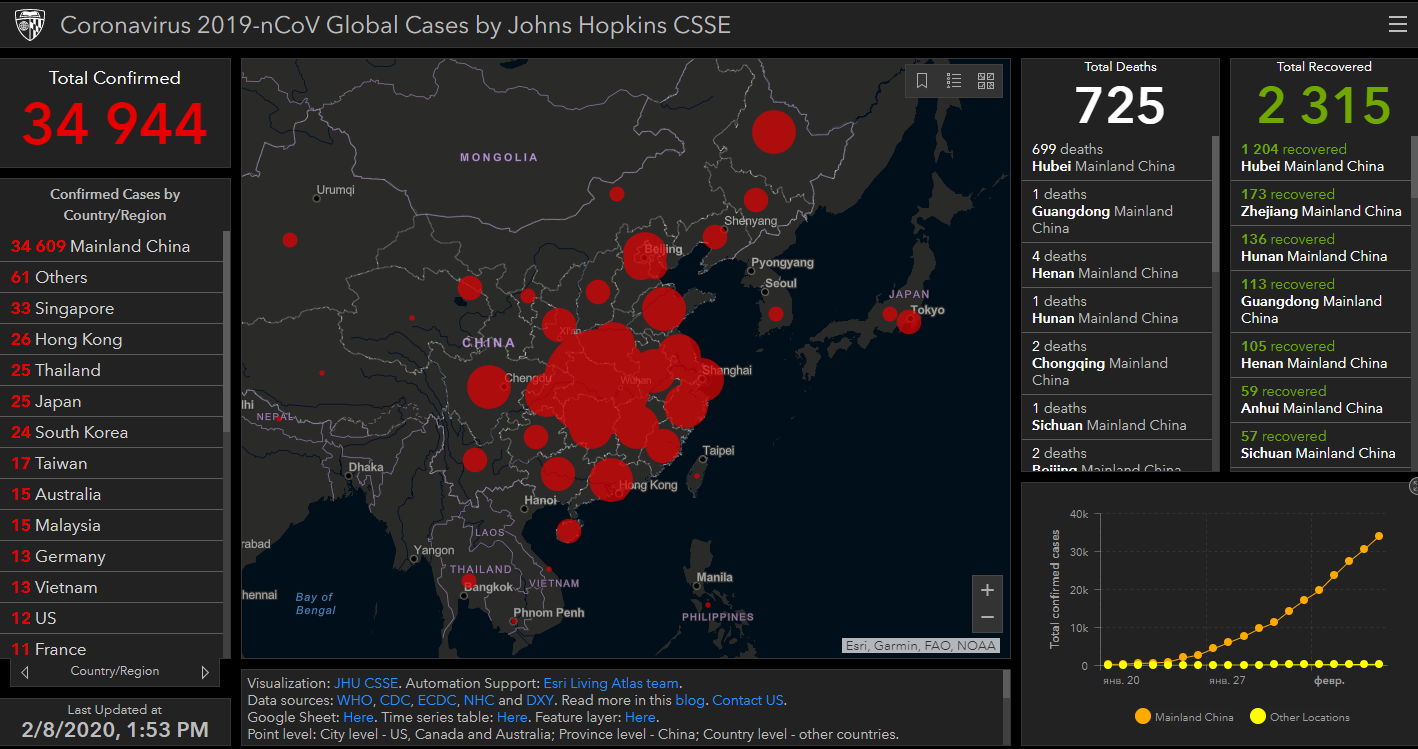Zoom out on the map
The image size is (1418, 749).
(x=987, y=618)
